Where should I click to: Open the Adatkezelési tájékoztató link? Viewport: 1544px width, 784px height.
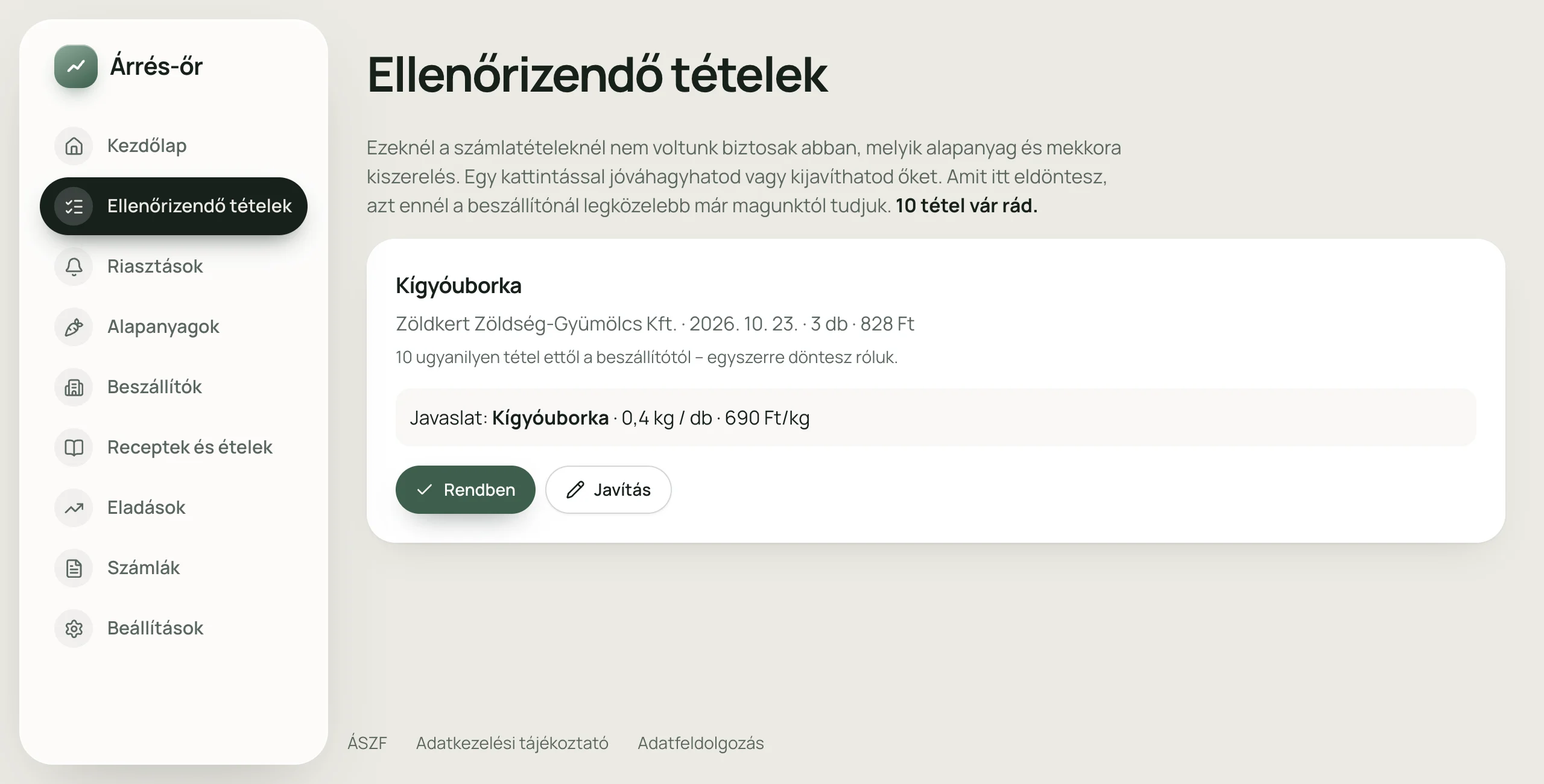point(512,743)
